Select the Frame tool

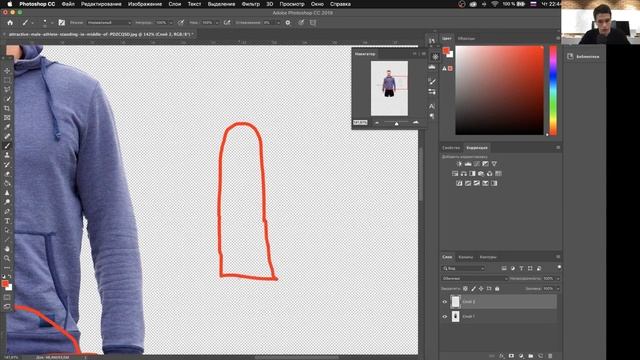click(7, 118)
